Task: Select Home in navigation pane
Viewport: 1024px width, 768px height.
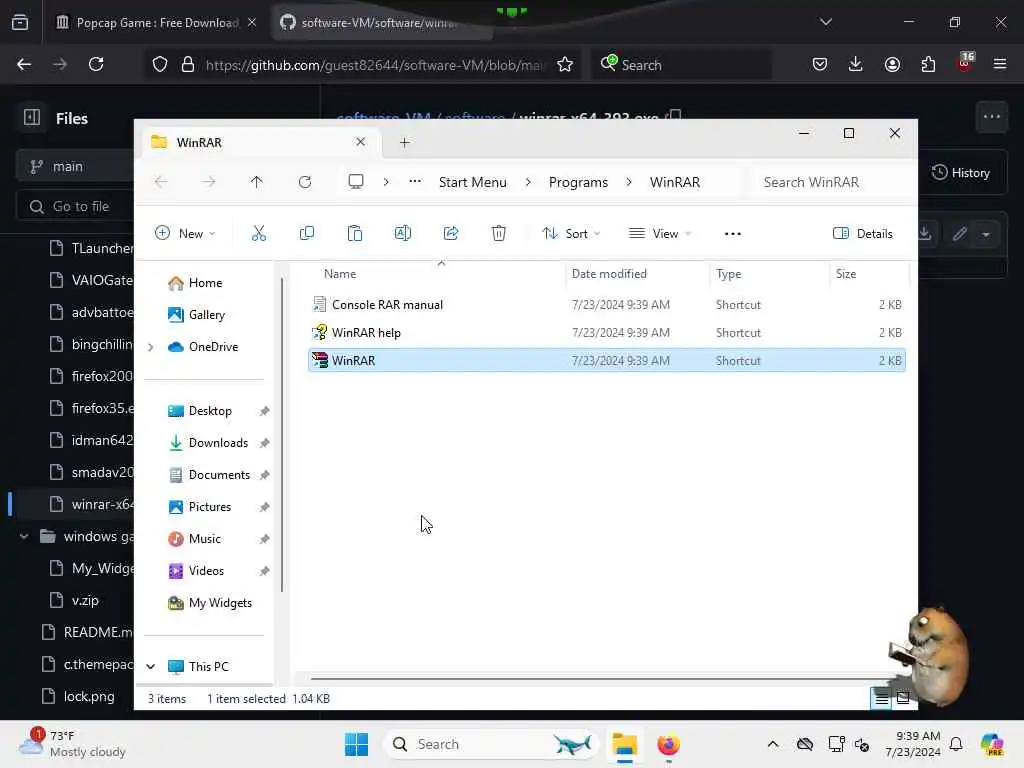Action: point(205,283)
